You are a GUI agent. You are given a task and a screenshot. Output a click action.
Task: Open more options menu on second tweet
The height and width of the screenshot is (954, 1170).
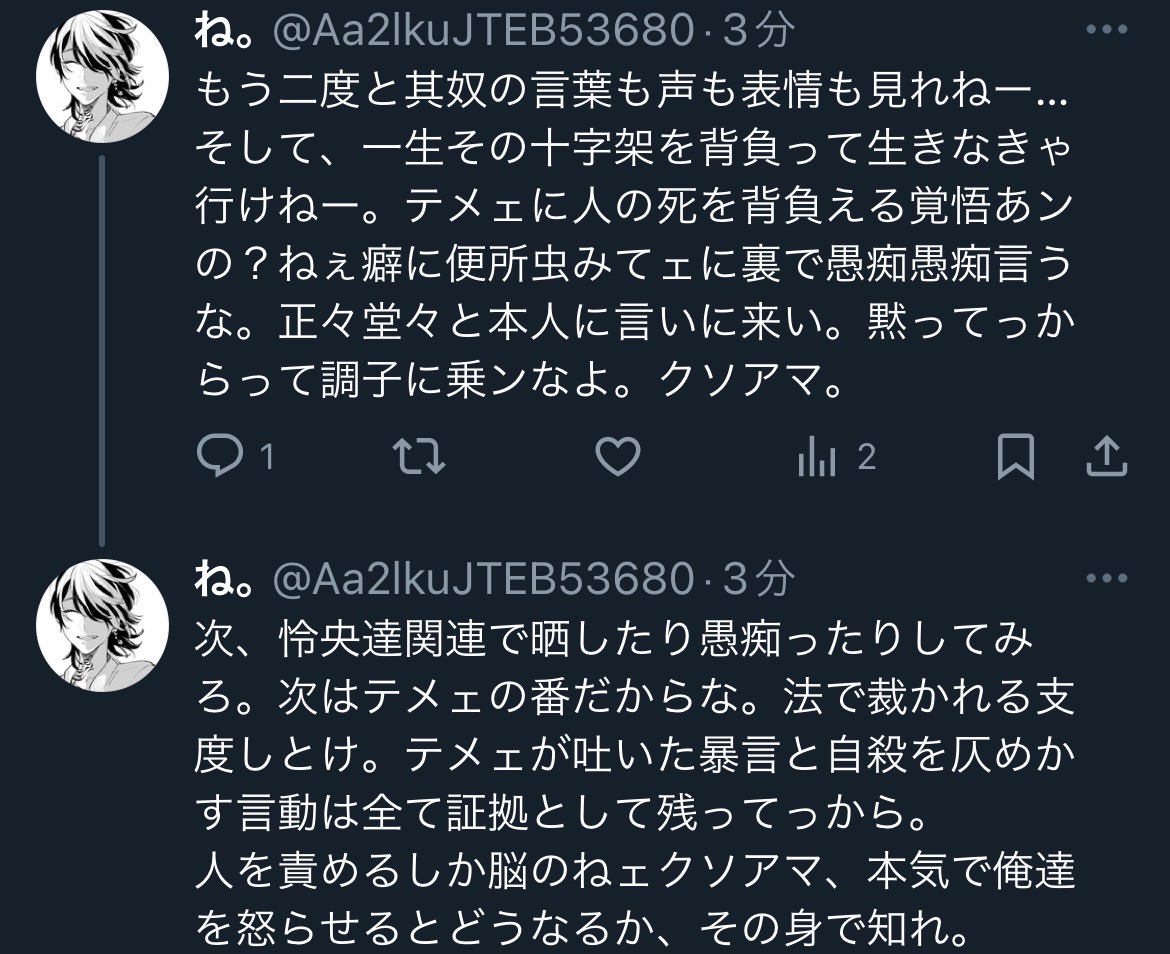pyautogui.click(x=1107, y=578)
